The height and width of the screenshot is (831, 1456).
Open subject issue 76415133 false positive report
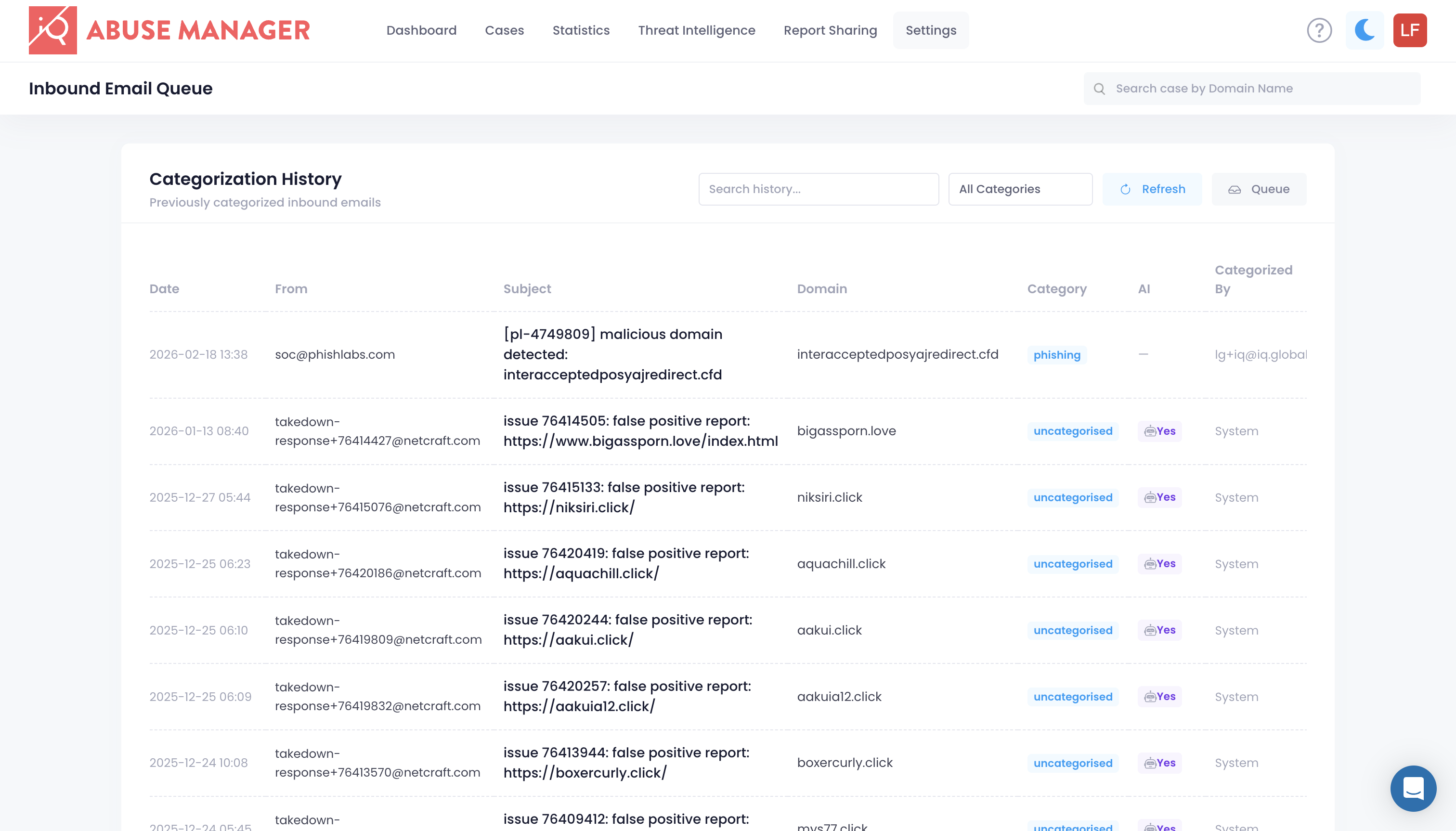coord(624,497)
